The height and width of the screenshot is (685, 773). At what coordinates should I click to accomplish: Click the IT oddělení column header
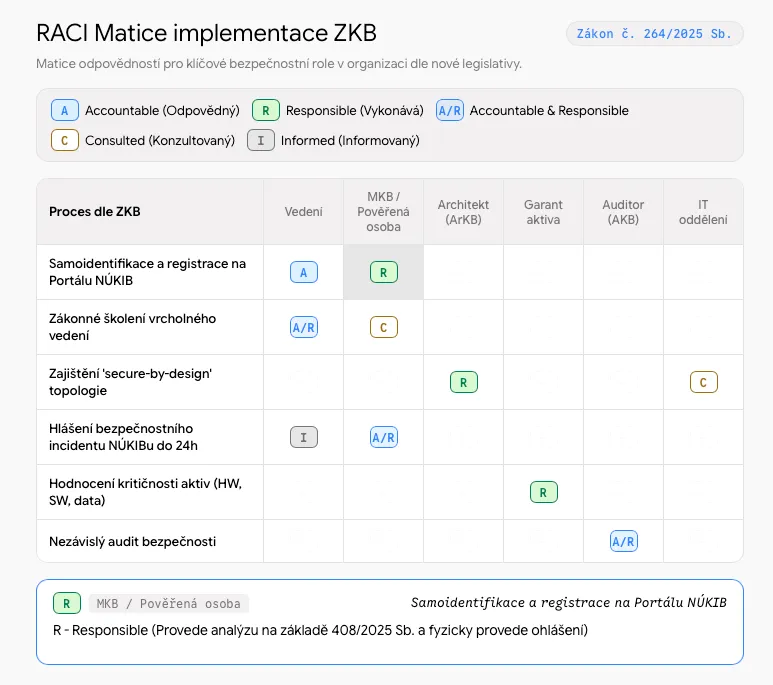[x=703, y=212]
